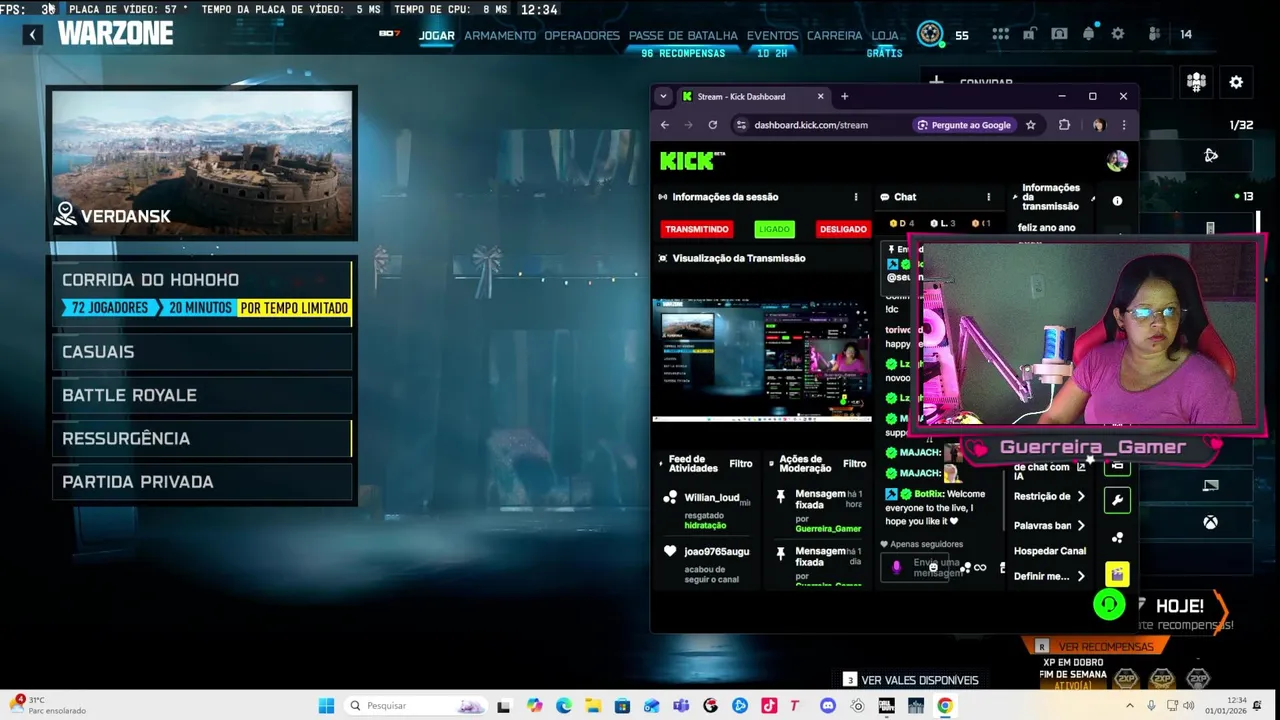Click the chat message input field
This screenshot has height=720, width=1280.
(915, 567)
